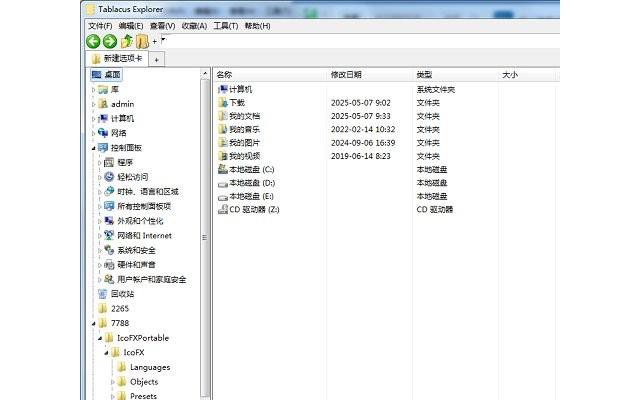The image size is (640, 400).
Task: Expand the 网络 tree node
Action: point(93,133)
